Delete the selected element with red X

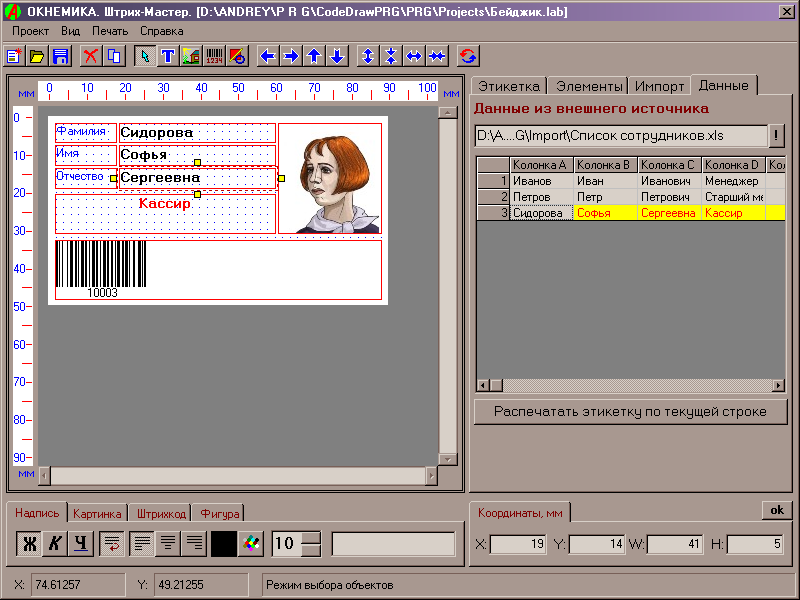click(x=91, y=56)
